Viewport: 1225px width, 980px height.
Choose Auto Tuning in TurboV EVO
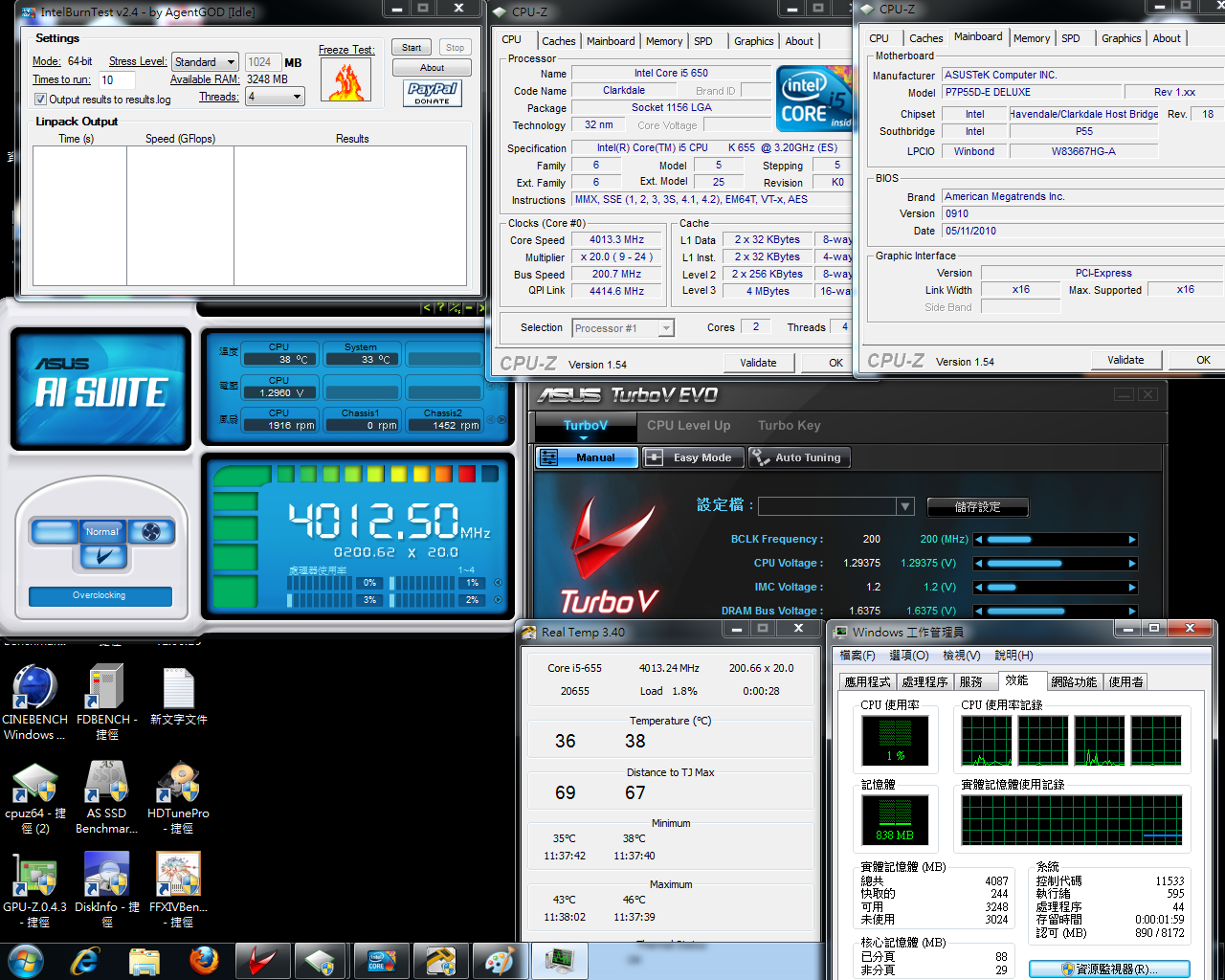coord(800,457)
